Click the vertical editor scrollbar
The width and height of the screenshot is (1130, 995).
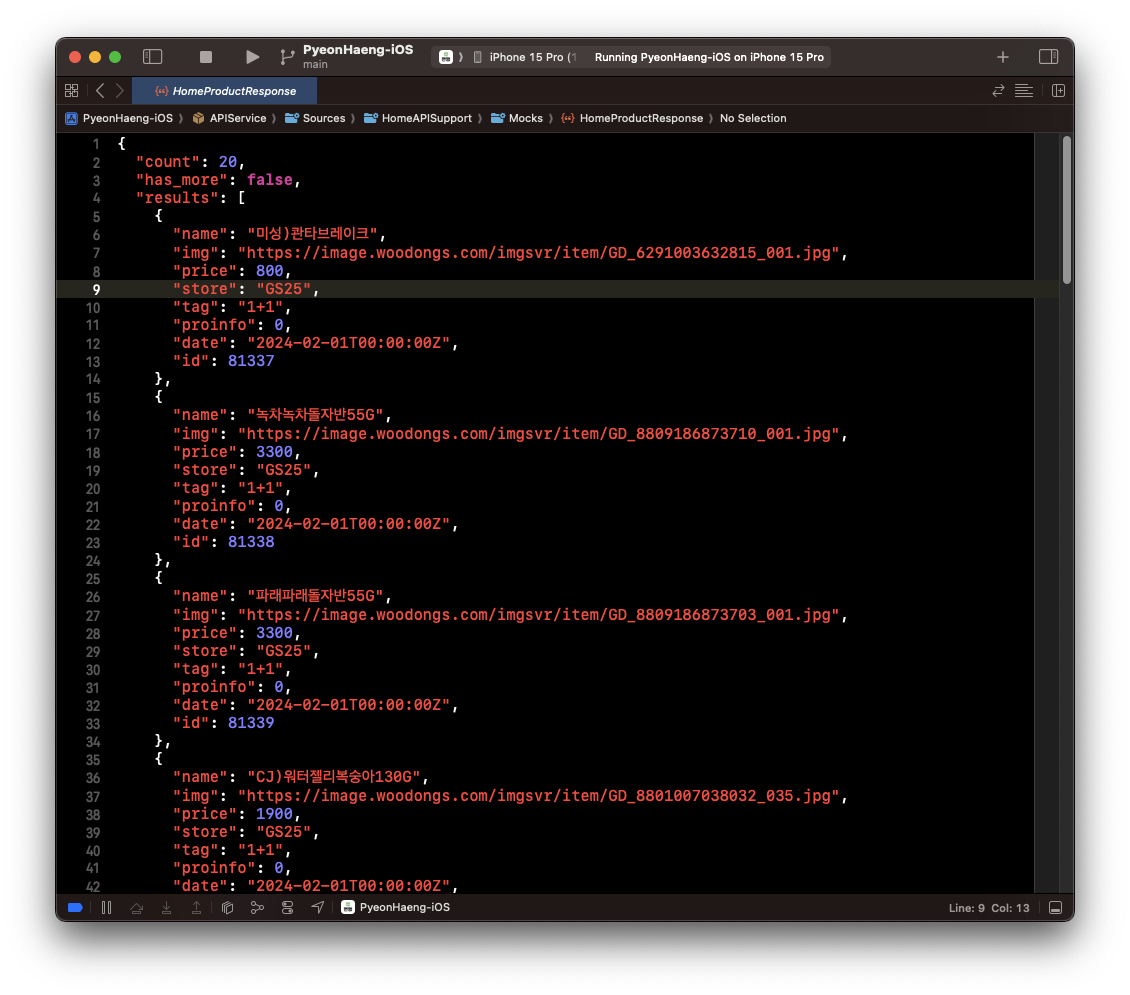click(x=1067, y=210)
